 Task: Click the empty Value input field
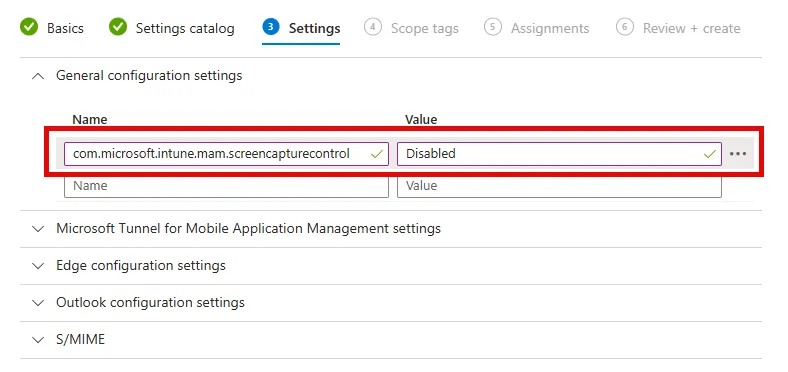(x=559, y=186)
